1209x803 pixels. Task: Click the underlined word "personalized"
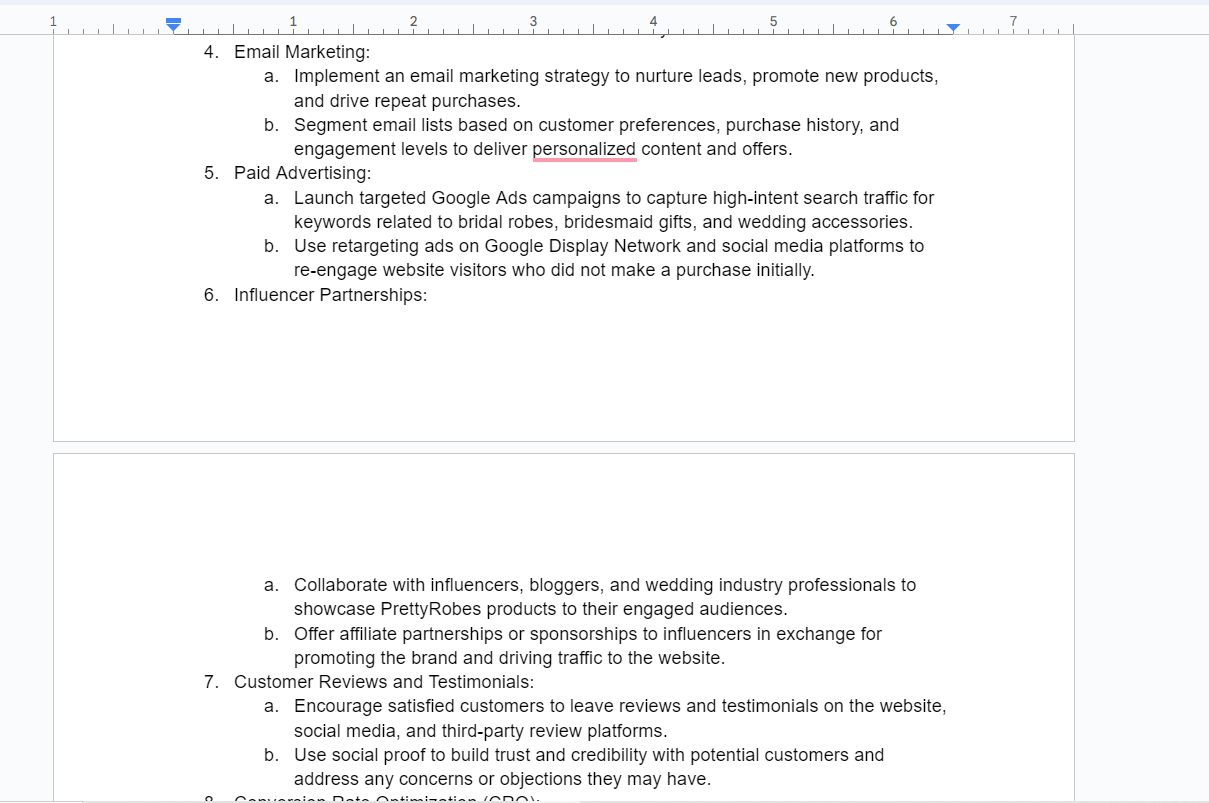click(x=584, y=149)
